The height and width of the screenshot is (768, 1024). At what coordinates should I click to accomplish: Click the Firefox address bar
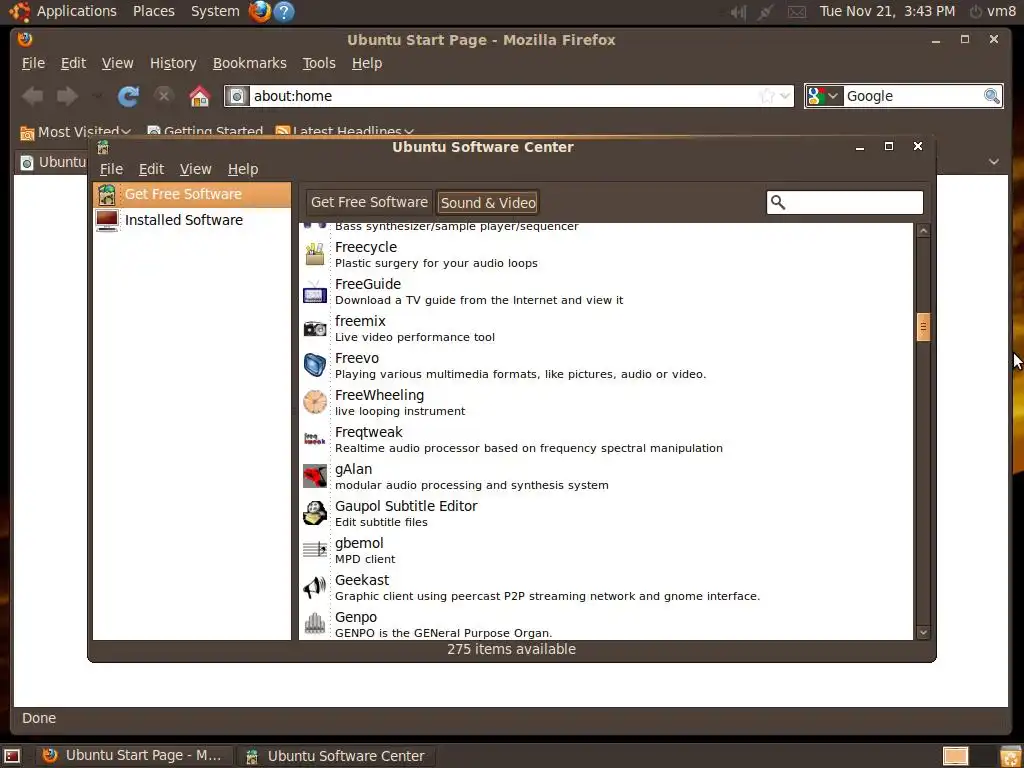tap(508, 97)
